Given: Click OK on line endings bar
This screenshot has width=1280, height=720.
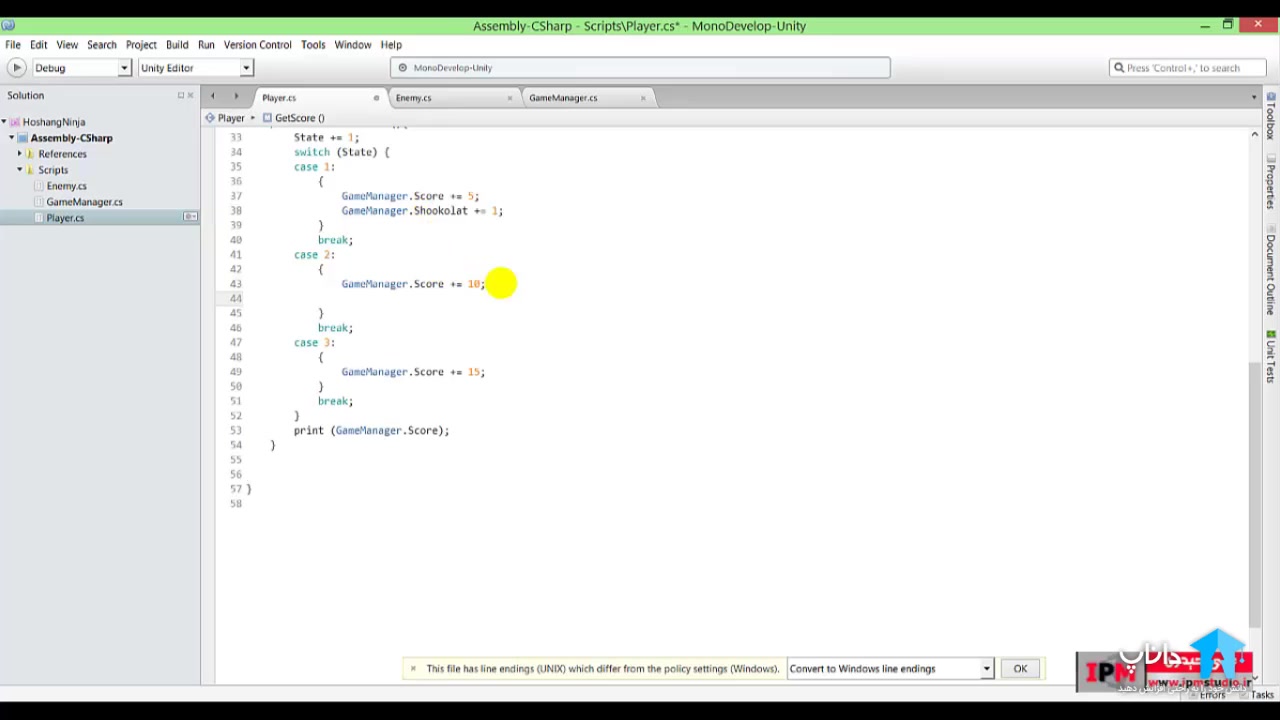Looking at the screenshot, I should tap(1020, 669).
